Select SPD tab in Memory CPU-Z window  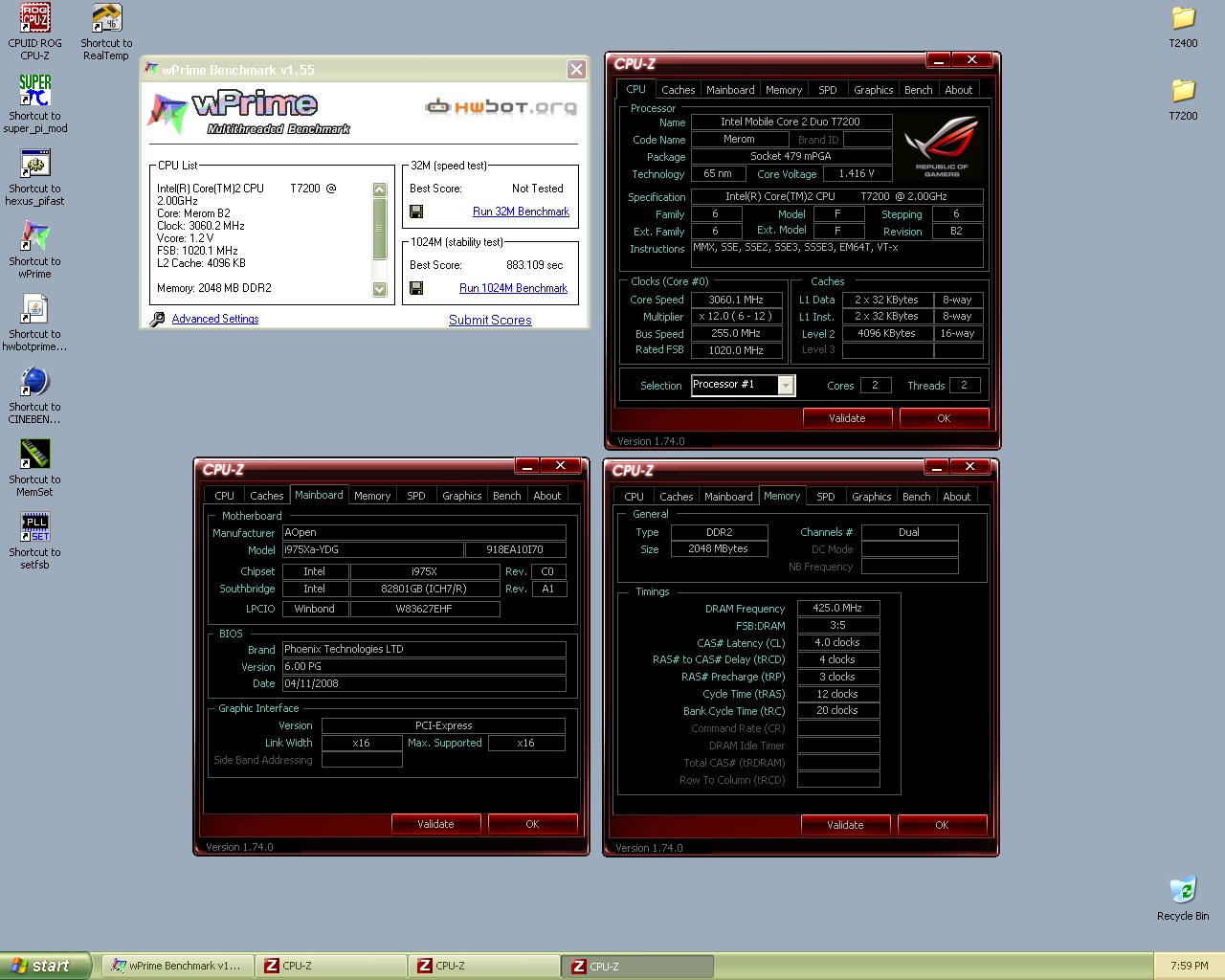(x=825, y=497)
